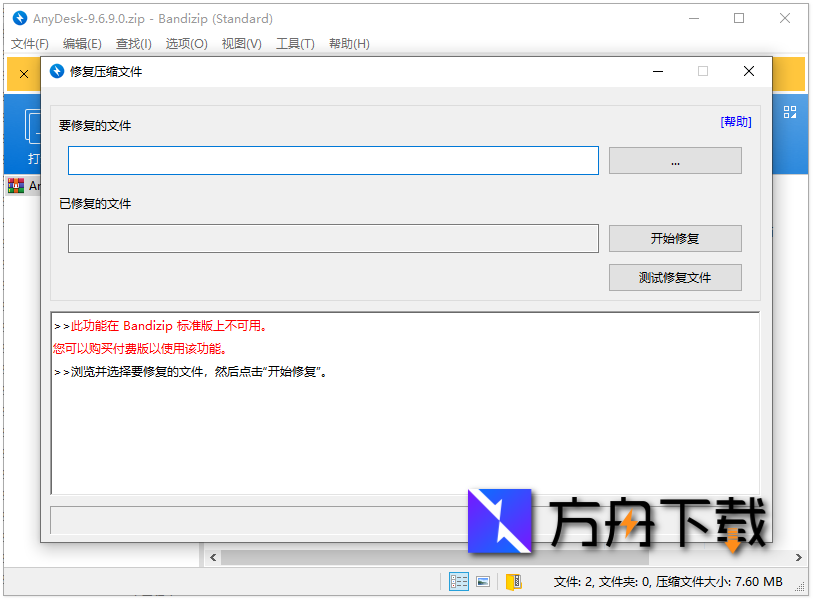Open the 工具(T) menu

pos(295,44)
